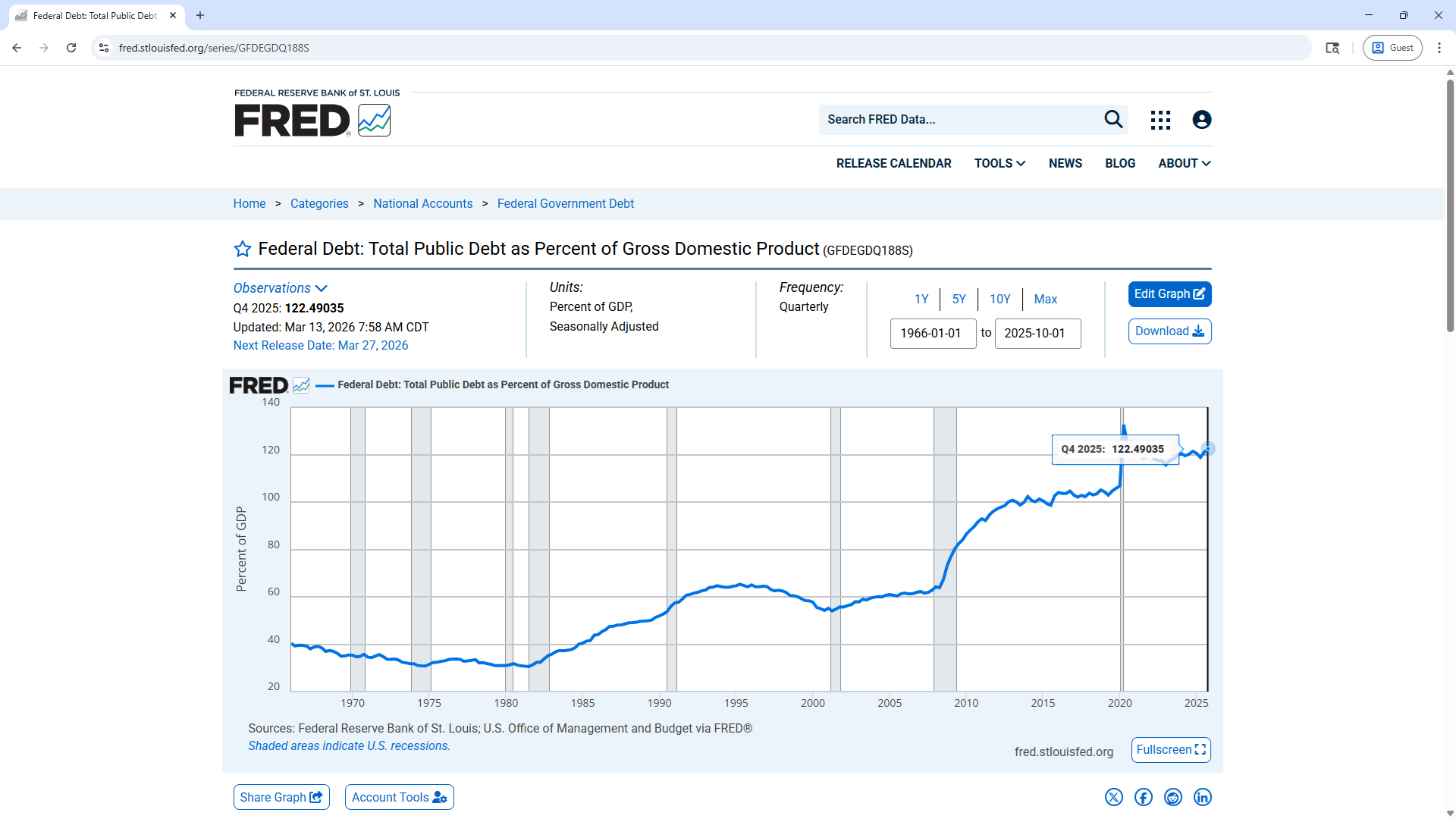Image resolution: width=1456 pixels, height=819 pixels.
Task: Open the Release Calendar menu item
Action: (893, 163)
